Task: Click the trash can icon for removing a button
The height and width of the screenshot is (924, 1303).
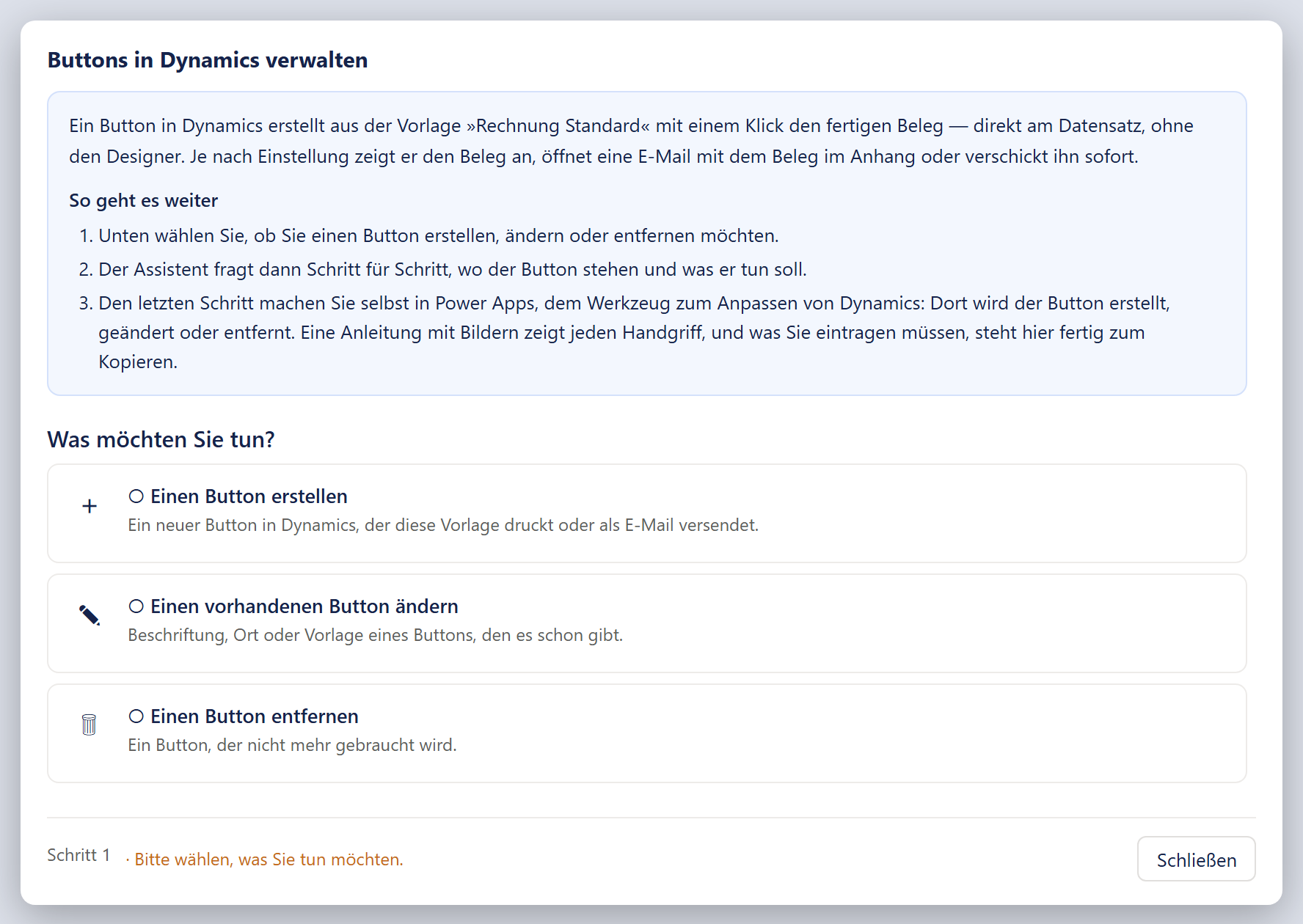Action: [x=89, y=725]
